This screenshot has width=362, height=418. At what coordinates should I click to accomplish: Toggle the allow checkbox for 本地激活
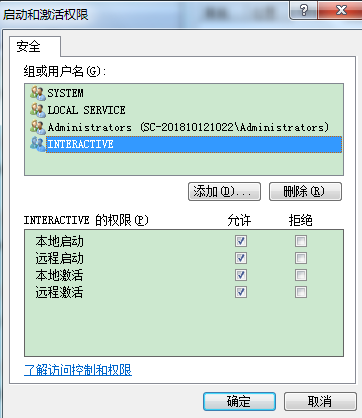pos(241,275)
